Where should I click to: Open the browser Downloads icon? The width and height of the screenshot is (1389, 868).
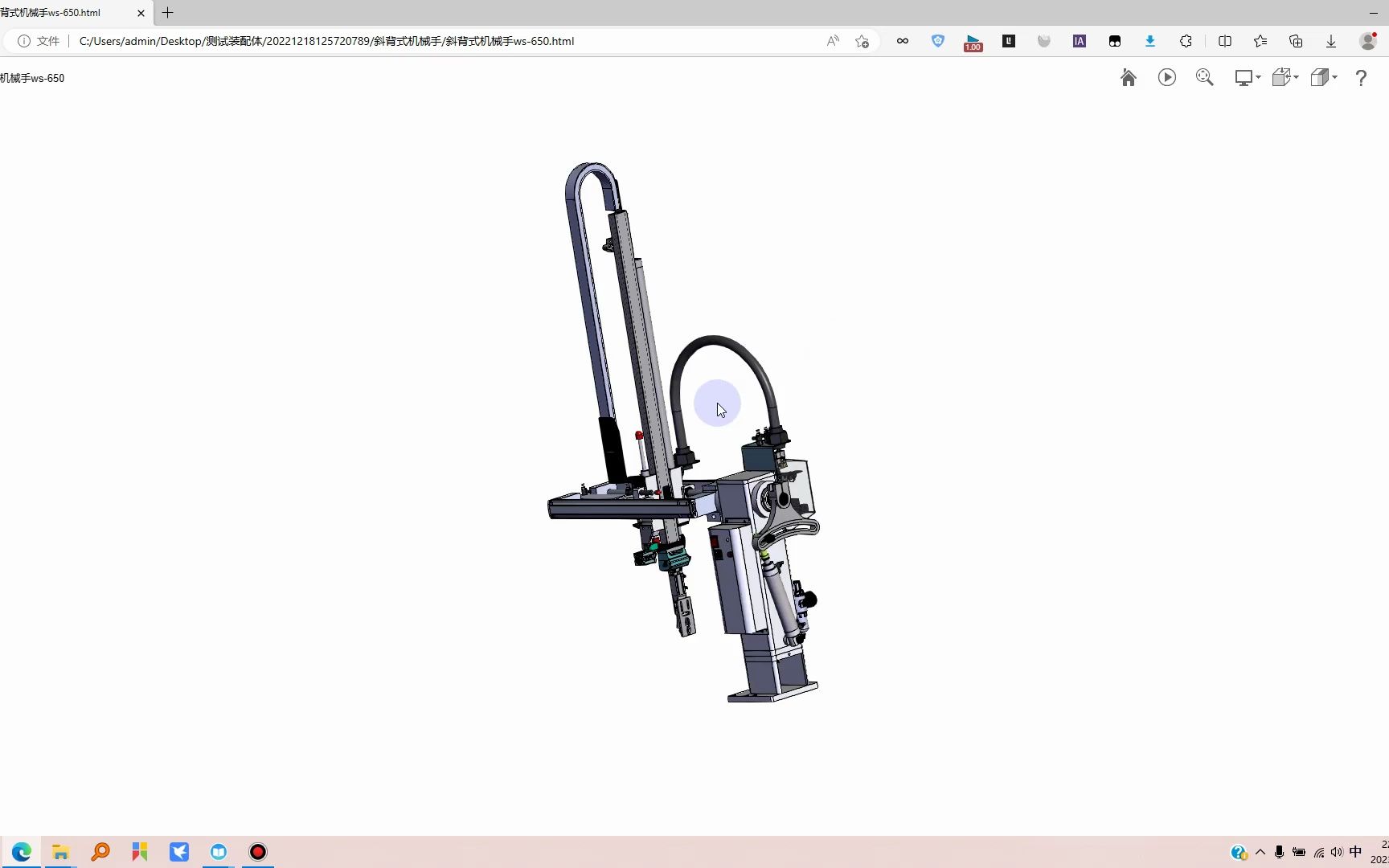(1330, 41)
